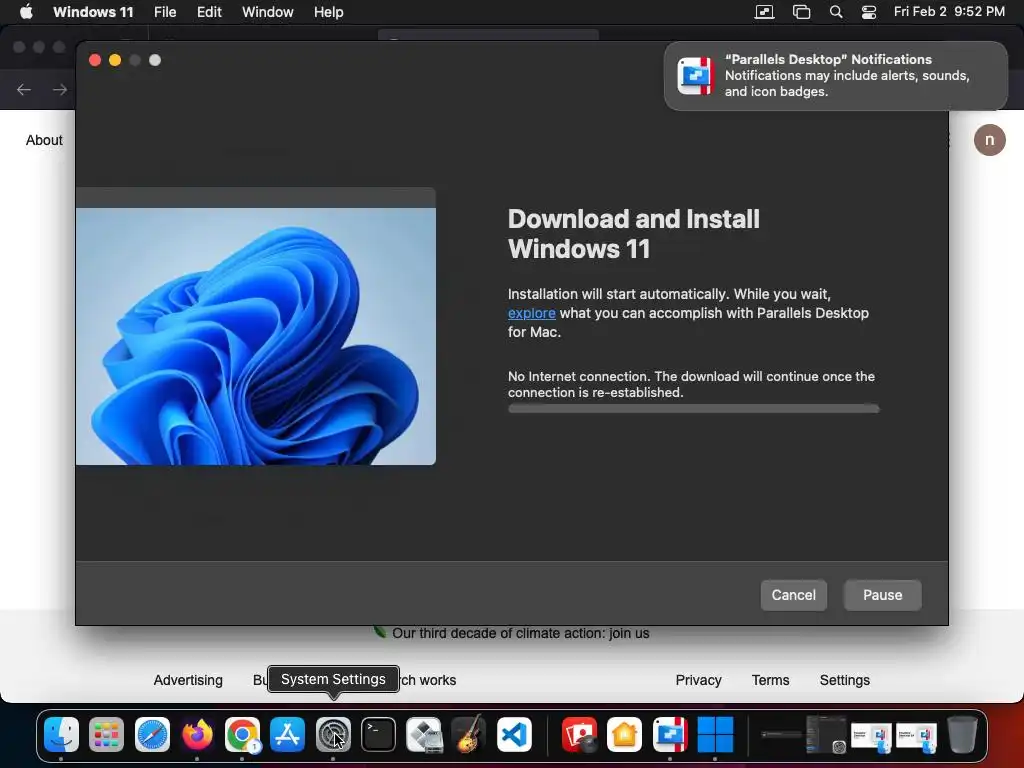Launch Photo Booth from the Dock
This screenshot has width=1024, height=768.
point(579,734)
